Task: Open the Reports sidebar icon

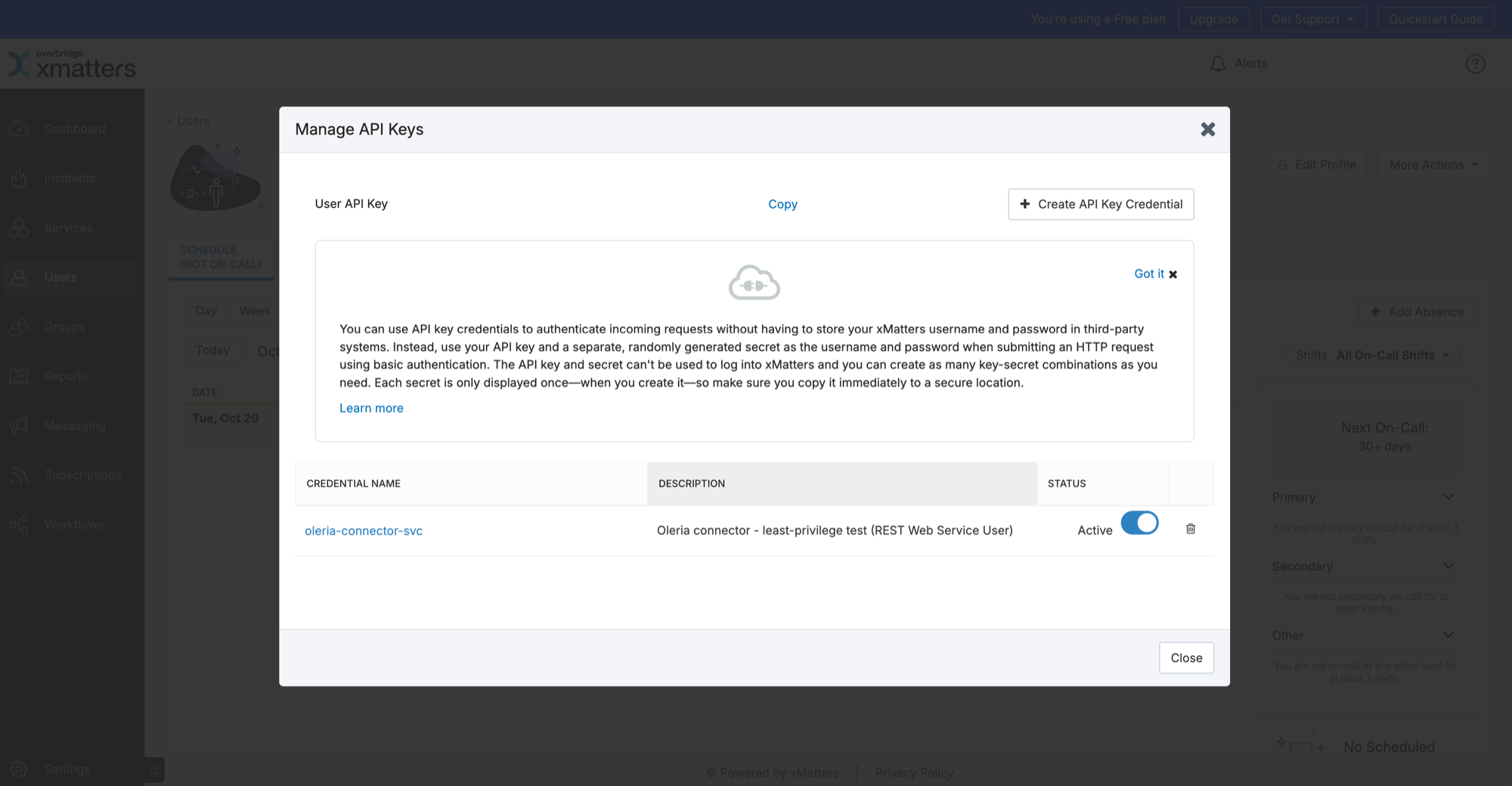Action: click(19, 376)
